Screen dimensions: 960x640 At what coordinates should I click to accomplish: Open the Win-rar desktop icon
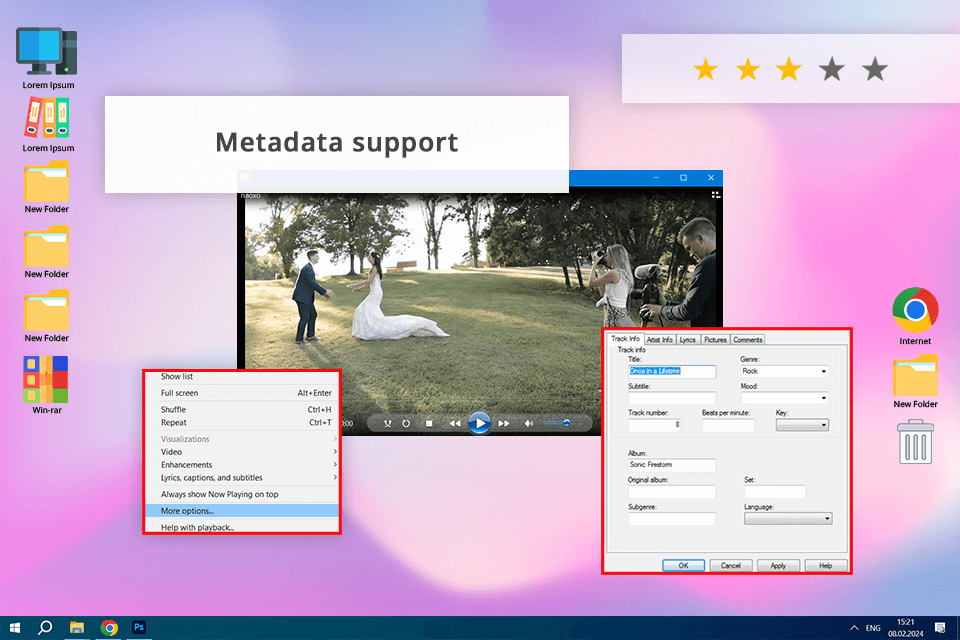(x=47, y=379)
